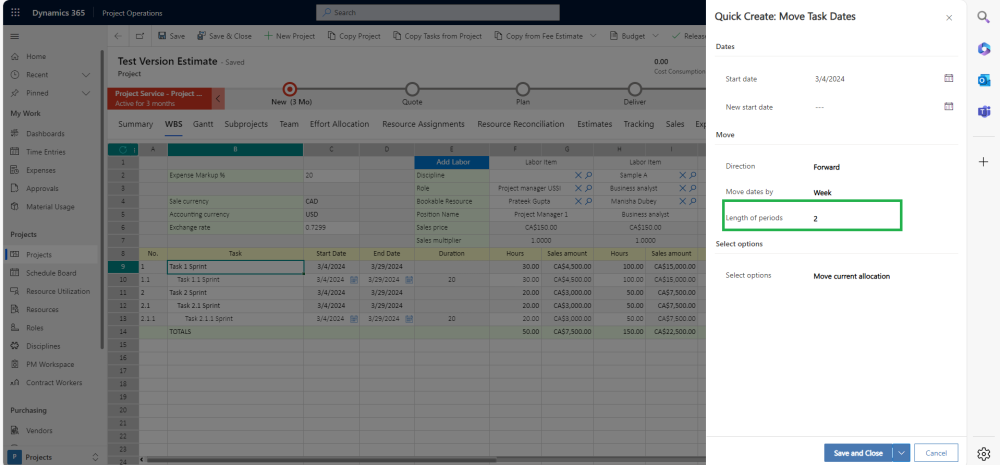Cancel the Move Task Dates panel
This screenshot has width=1000, height=465.
coord(936,453)
